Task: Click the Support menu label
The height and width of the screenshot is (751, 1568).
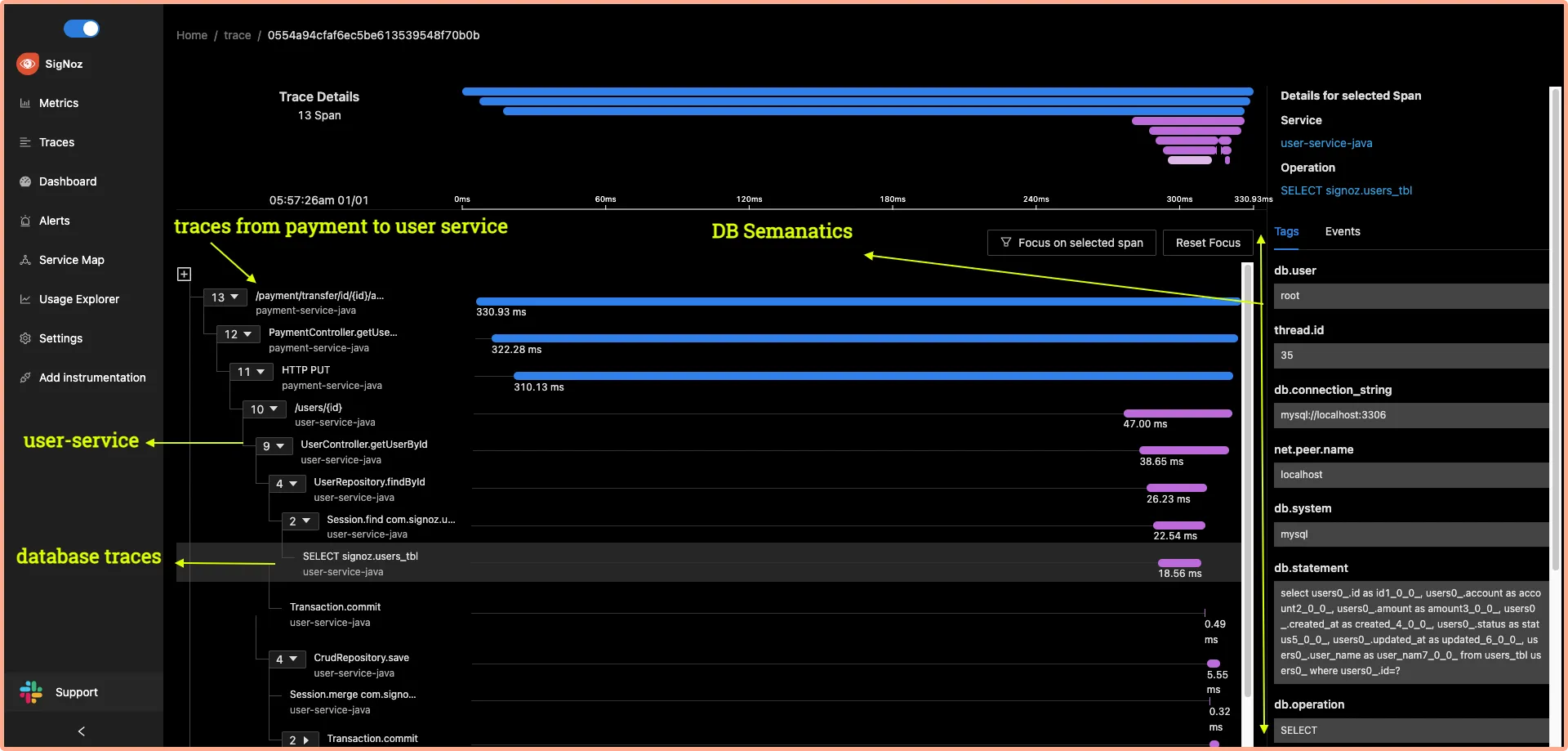Action: tap(77, 692)
